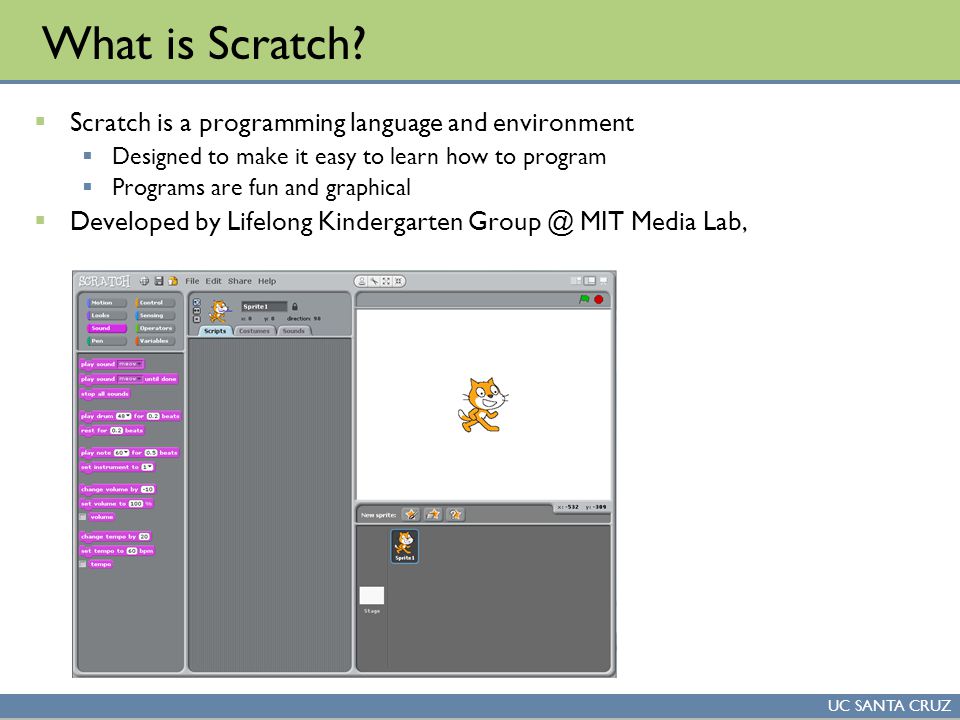
Task: Open drum number dropdown showing 48
Action: [124, 416]
